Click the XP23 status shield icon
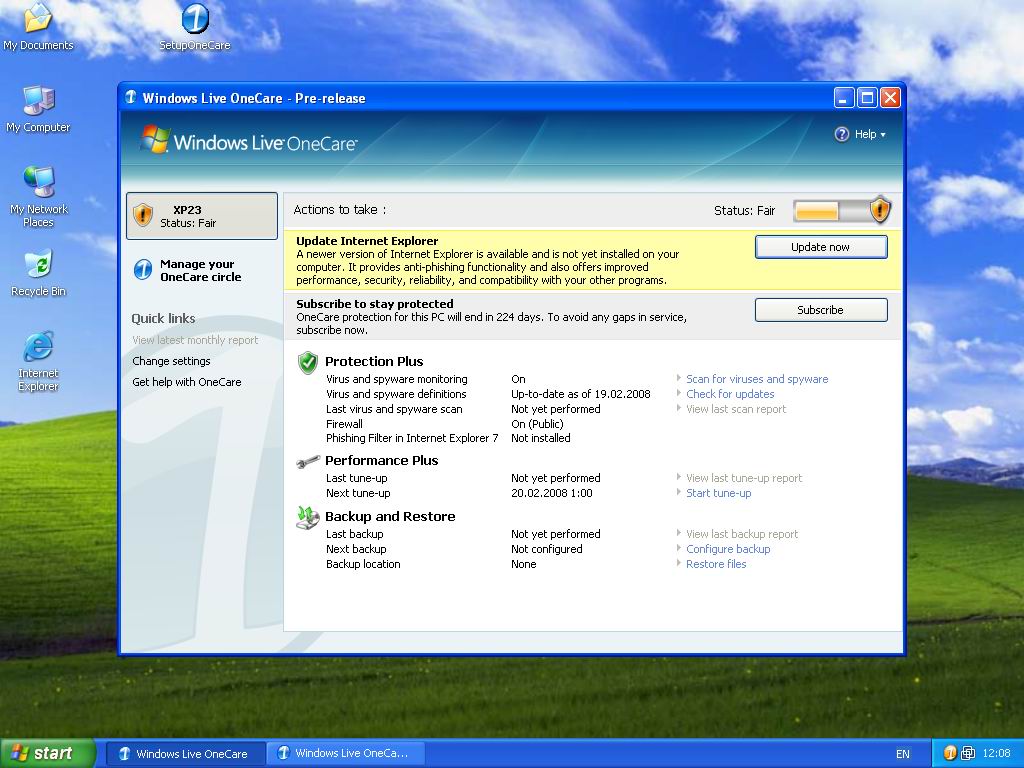 coord(142,215)
